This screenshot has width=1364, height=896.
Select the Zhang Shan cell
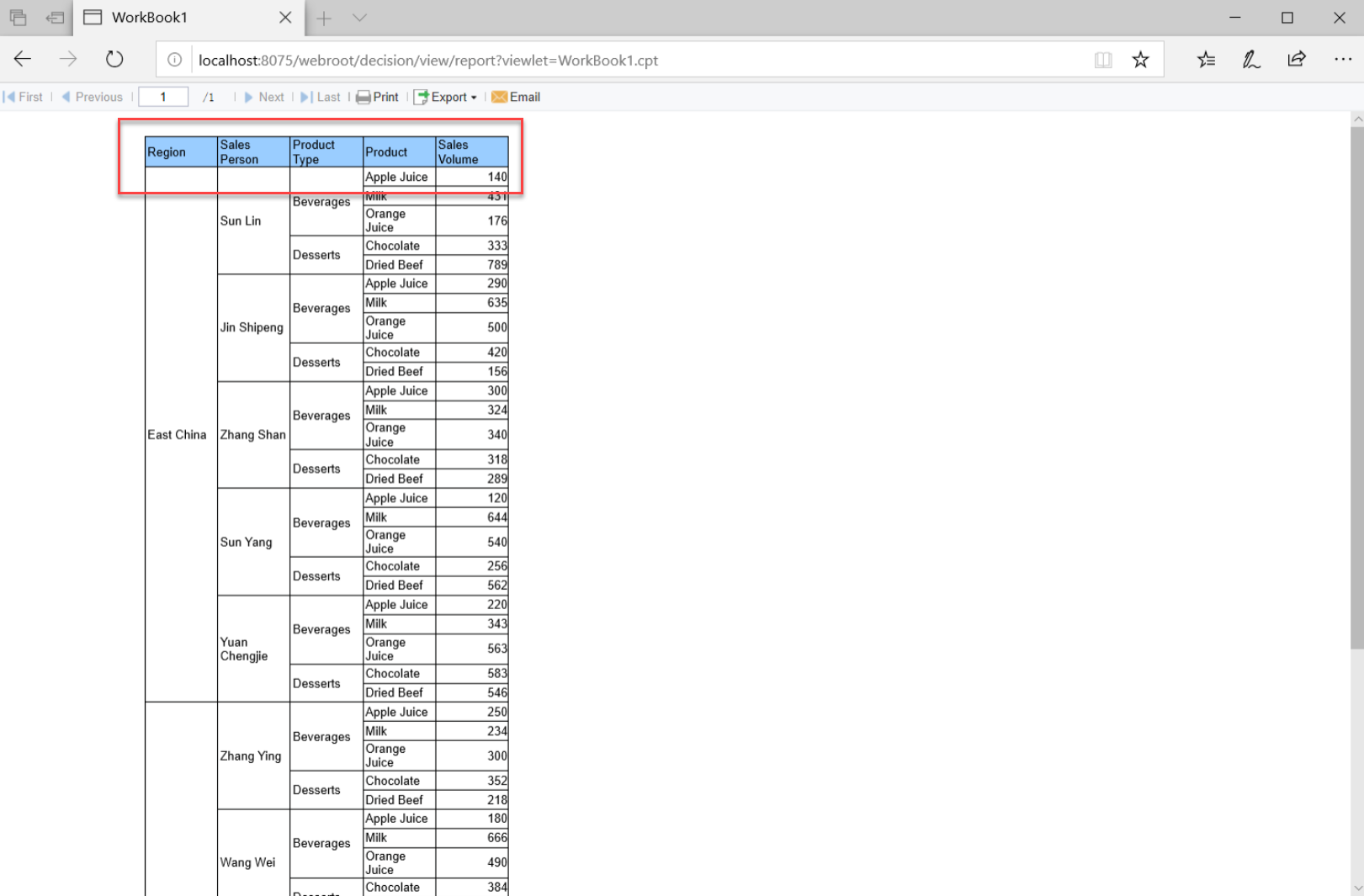coord(253,434)
